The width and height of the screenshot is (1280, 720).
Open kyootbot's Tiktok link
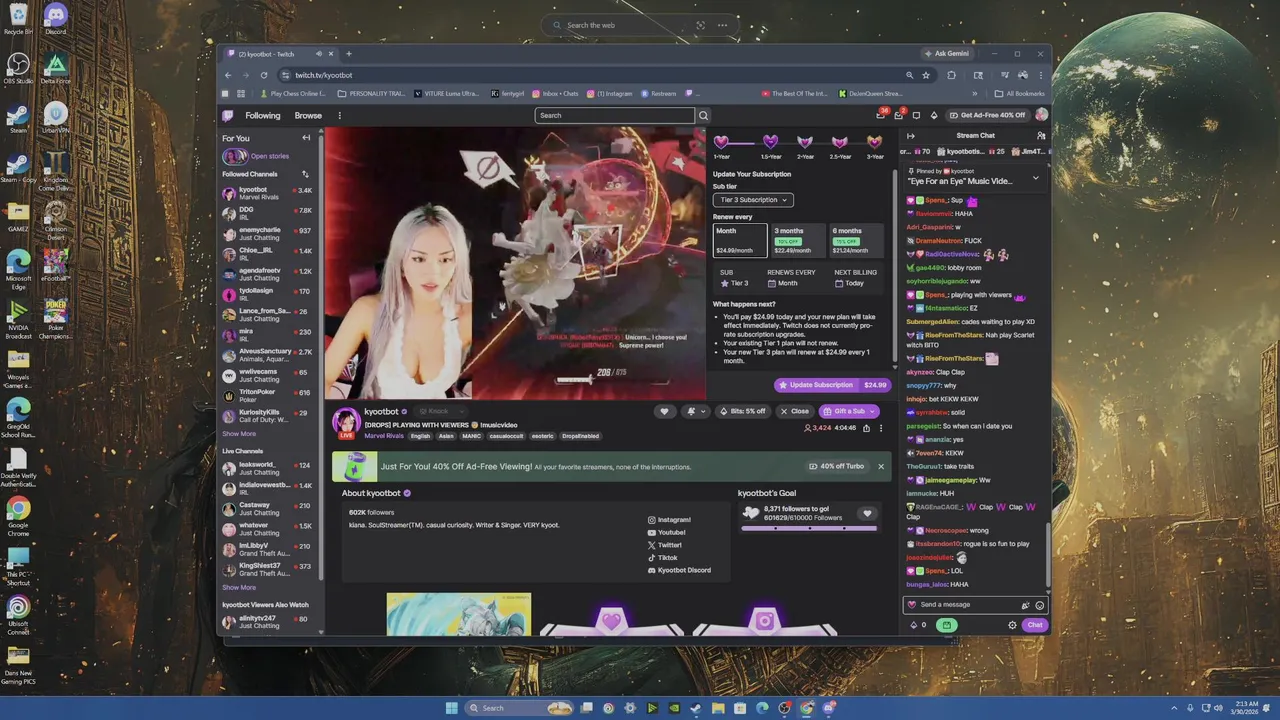click(x=662, y=557)
